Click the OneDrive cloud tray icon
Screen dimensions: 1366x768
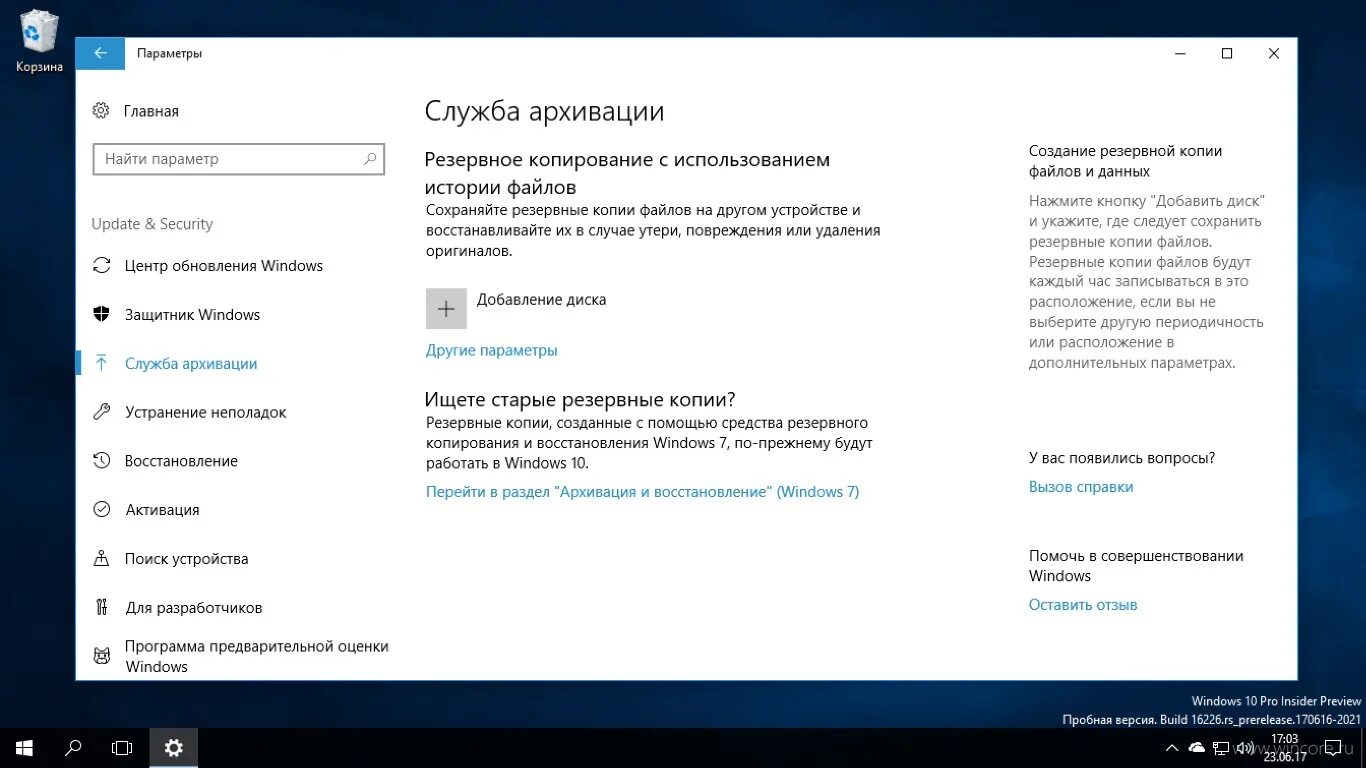[x=1196, y=748]
